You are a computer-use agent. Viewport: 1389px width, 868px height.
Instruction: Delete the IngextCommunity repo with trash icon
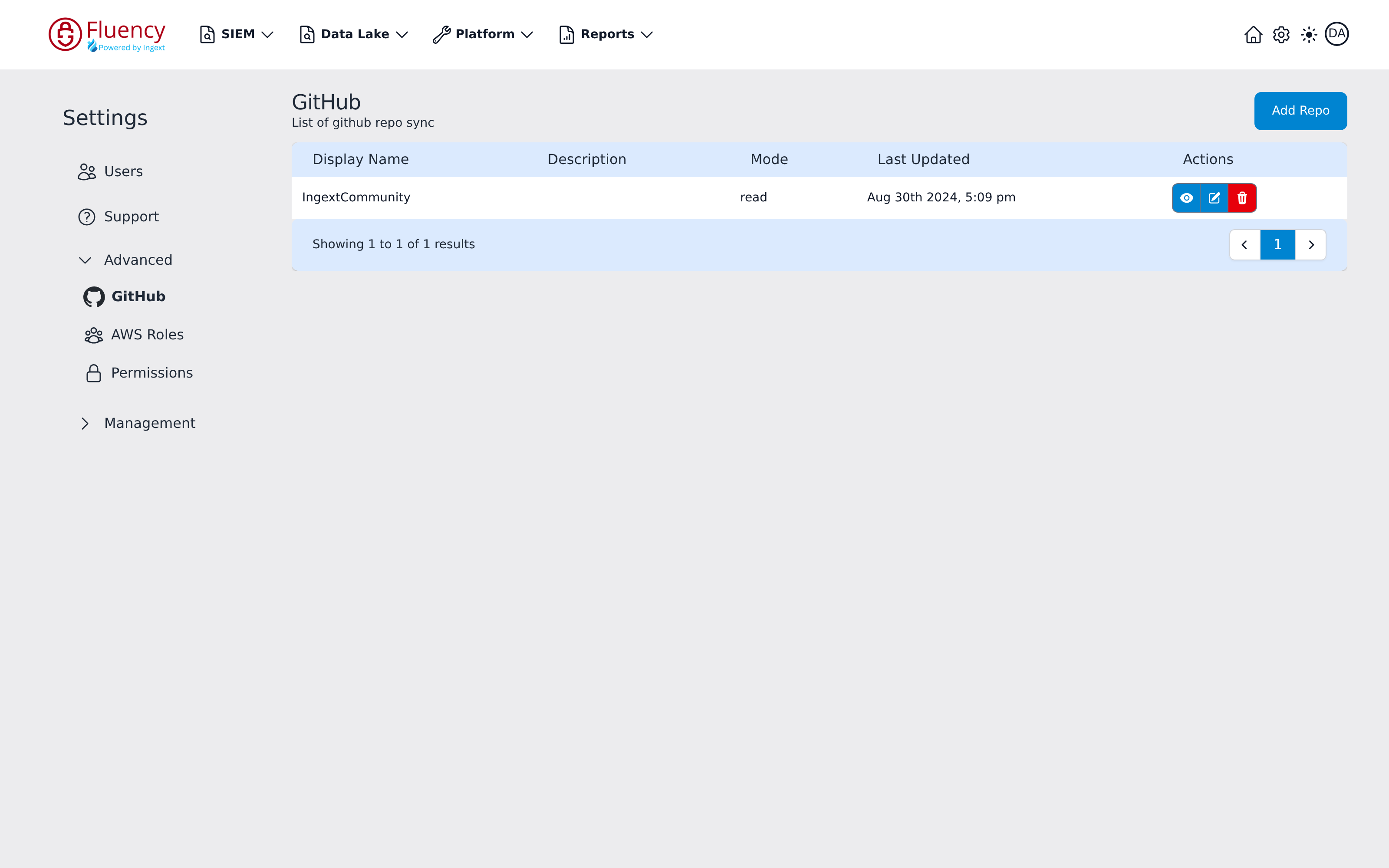tap(1242, 198)
